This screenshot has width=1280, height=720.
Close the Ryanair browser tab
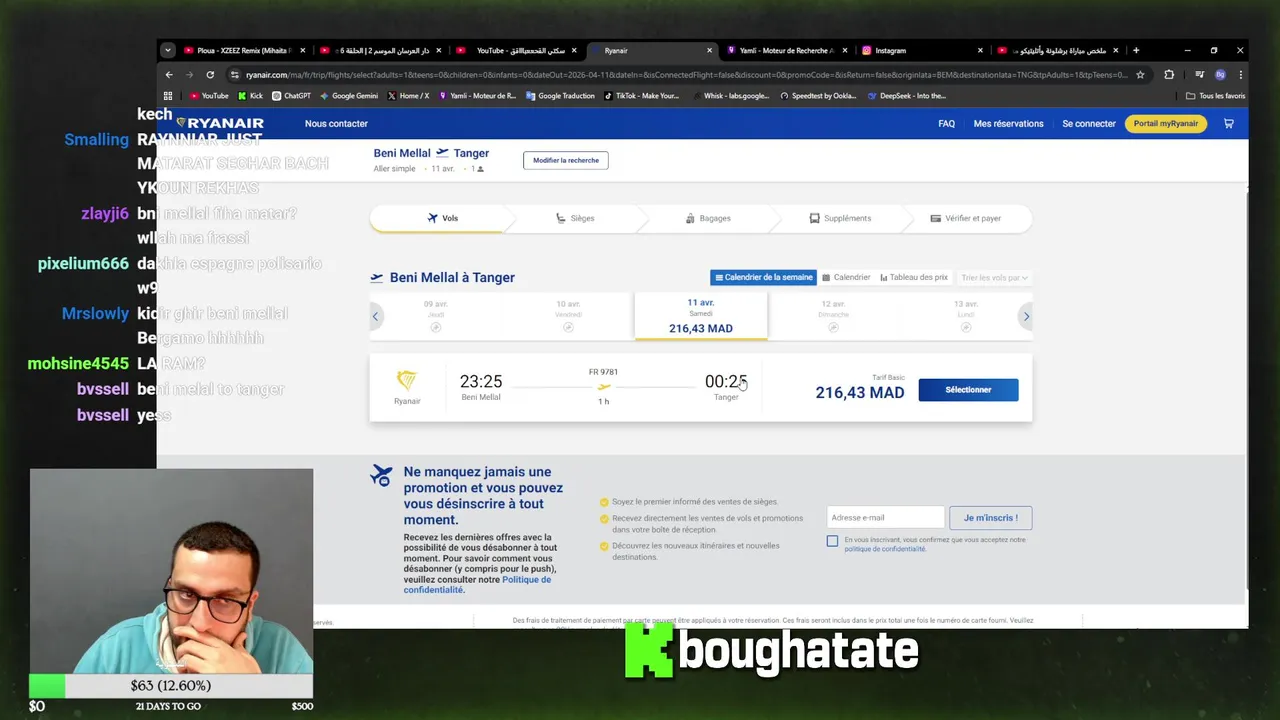pos(710,50)
